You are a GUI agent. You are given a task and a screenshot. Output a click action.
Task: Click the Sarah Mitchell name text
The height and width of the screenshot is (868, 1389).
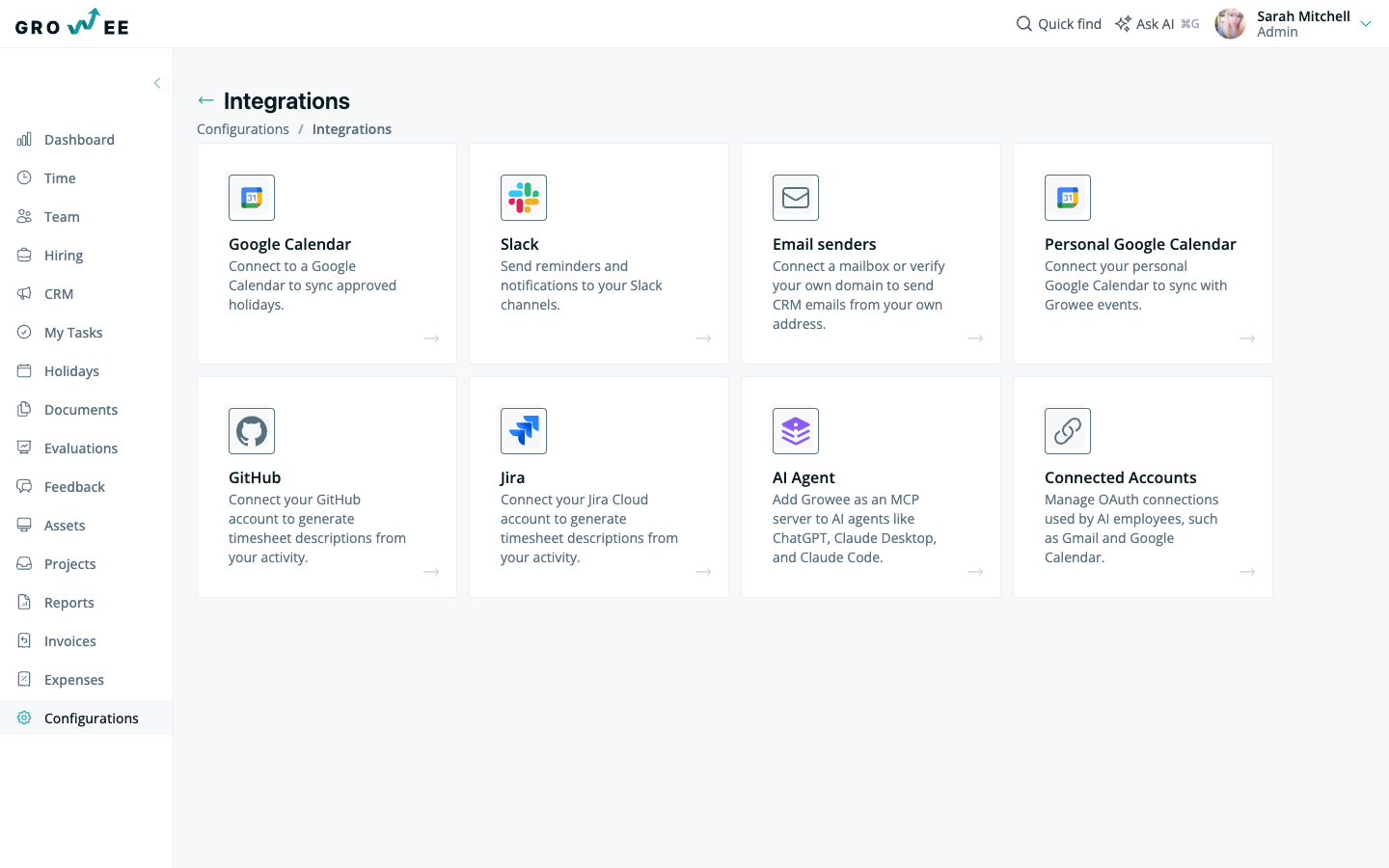[1303, 16]
